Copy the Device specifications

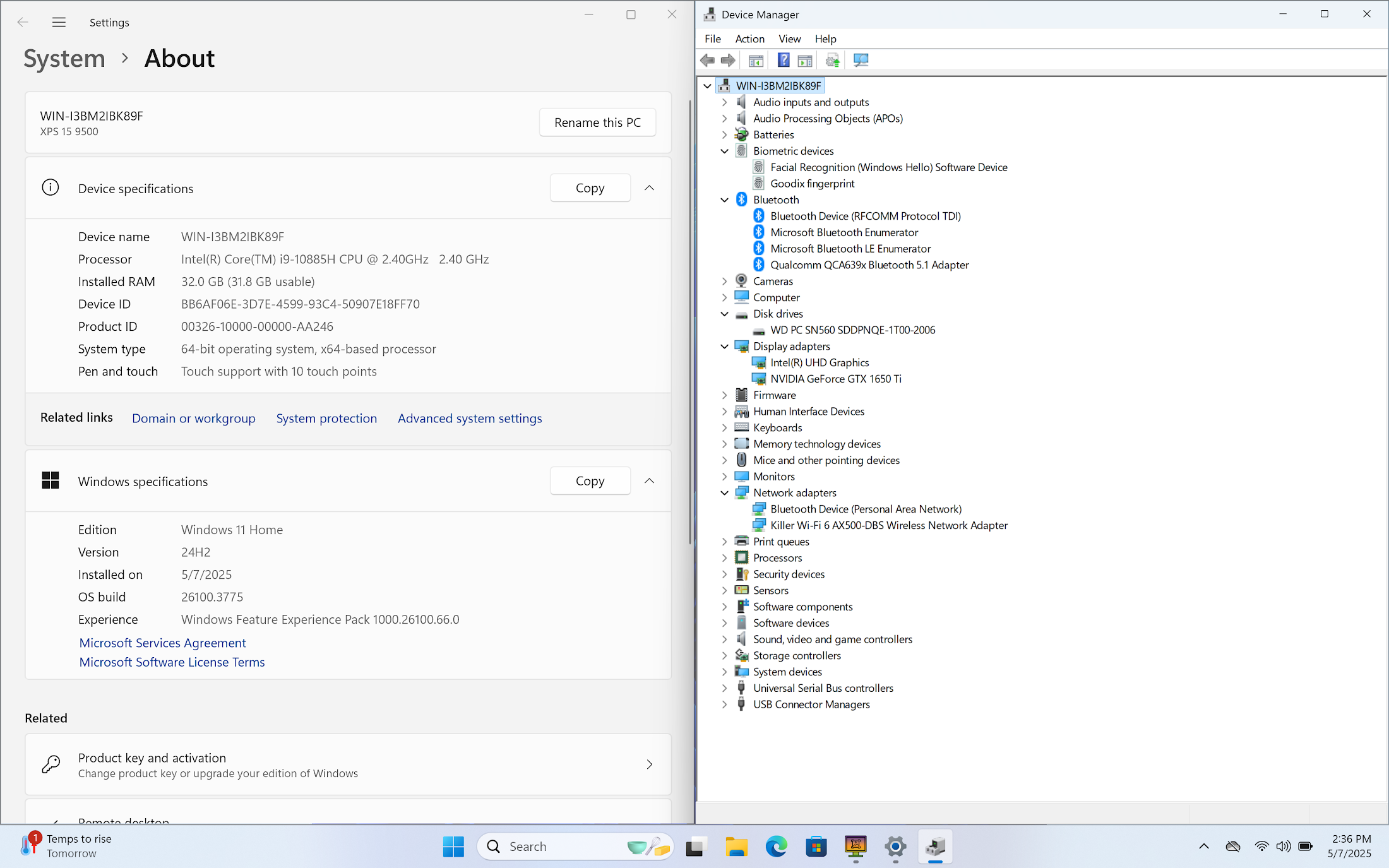590,188
